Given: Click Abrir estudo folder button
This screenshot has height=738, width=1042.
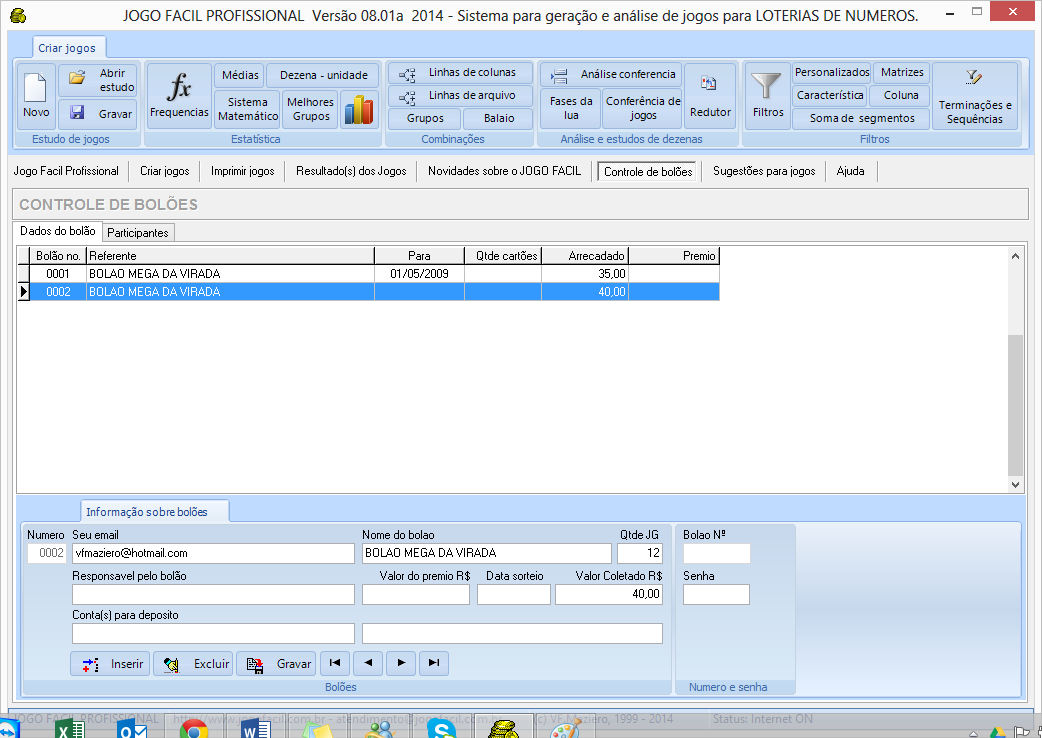Looking at the screenshot, I should (97, 80).
